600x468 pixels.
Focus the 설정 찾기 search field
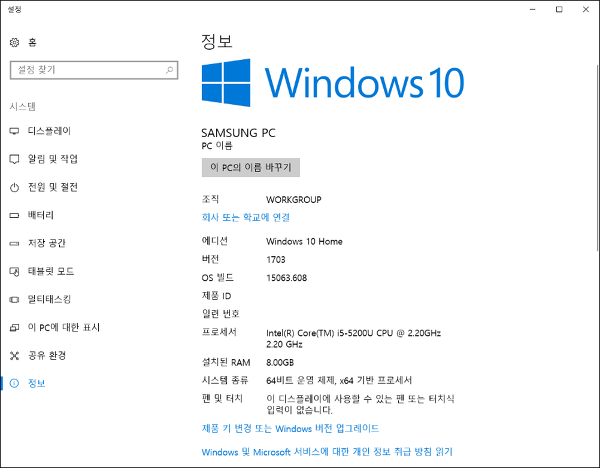[94, 70]
